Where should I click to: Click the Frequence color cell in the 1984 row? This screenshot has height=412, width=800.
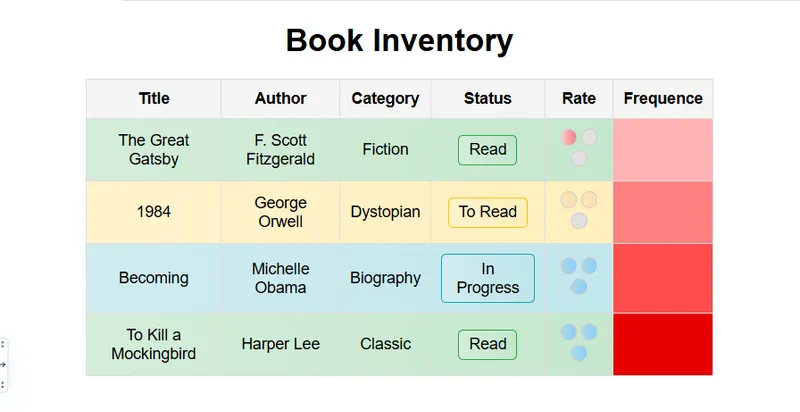tap(662, 212)
